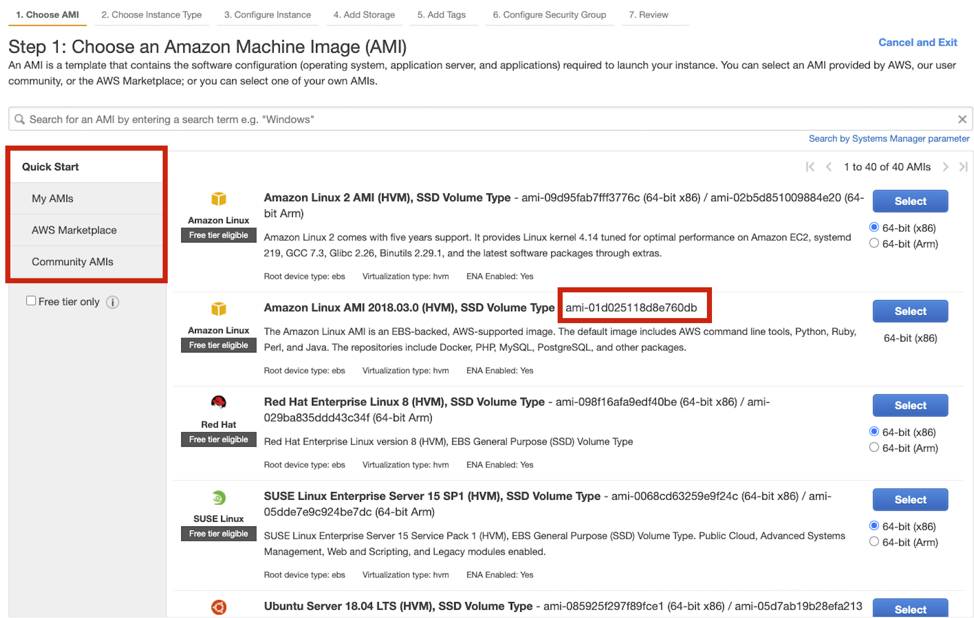Click the Amazon Linux 2018.03.0 logo icon

(x=219, y=309)
